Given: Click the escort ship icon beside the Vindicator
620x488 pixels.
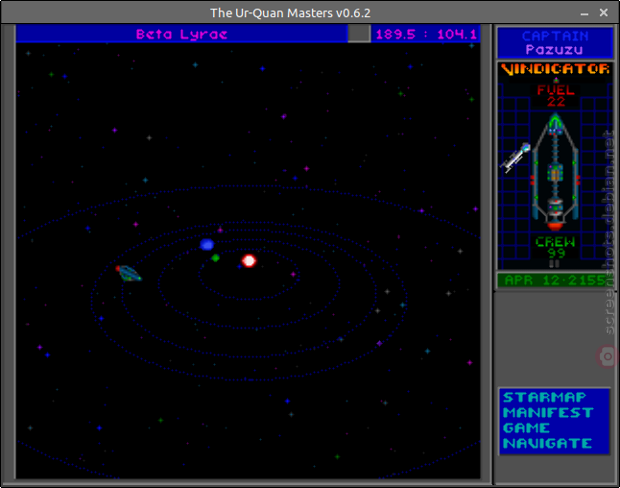Looking at the screenshot, I should (515, 157).
